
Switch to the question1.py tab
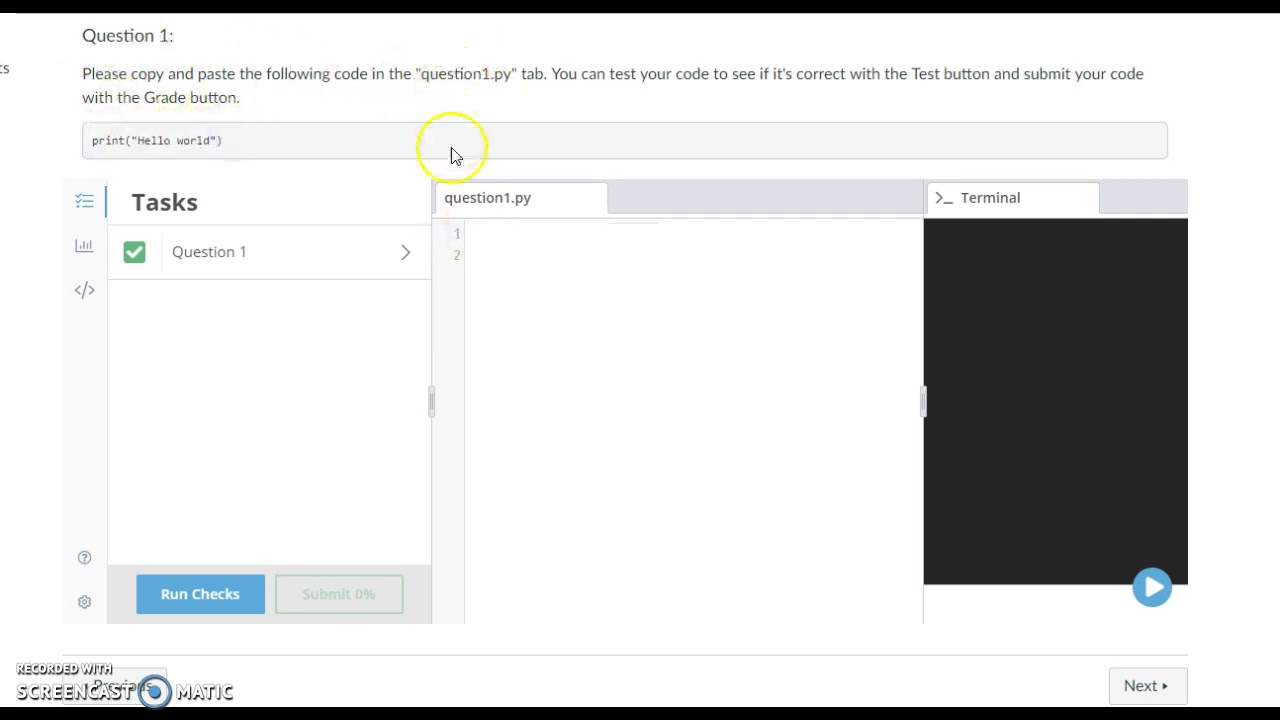(x=520, y=198)
